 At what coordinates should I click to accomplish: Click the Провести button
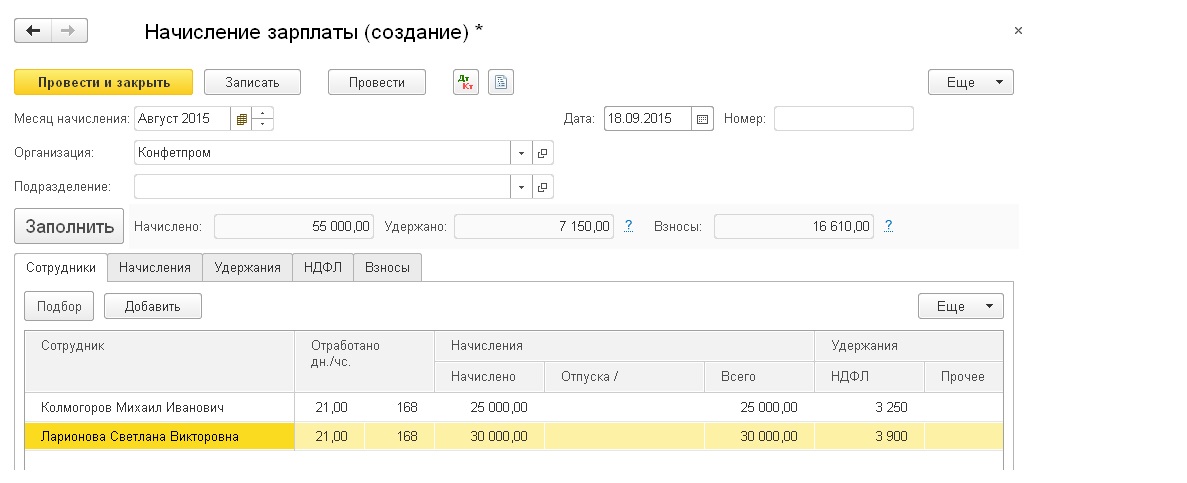click(x=377, y=83)
